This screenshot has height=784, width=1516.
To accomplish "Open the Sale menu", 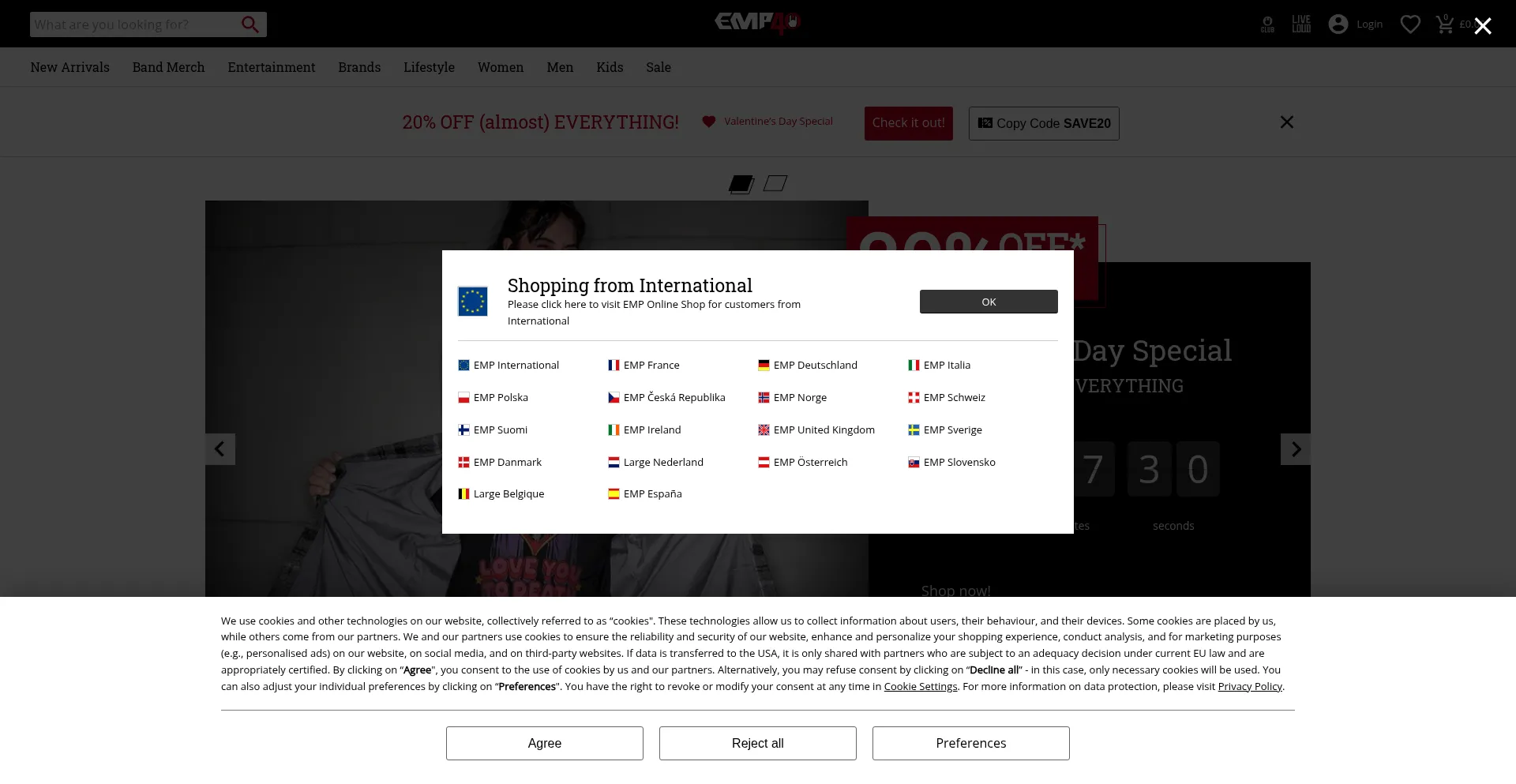I will pyautogui.click(x=659, y=67).
